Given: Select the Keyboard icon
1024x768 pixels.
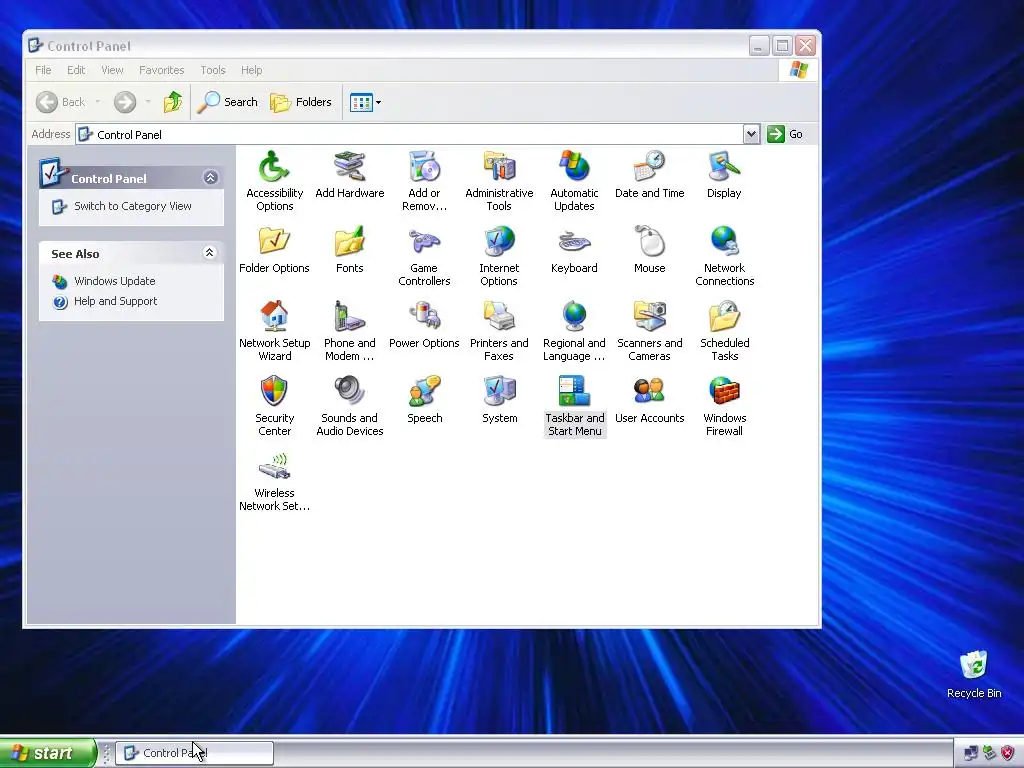Looking at the screenshot, I should [x=574, y=249].
